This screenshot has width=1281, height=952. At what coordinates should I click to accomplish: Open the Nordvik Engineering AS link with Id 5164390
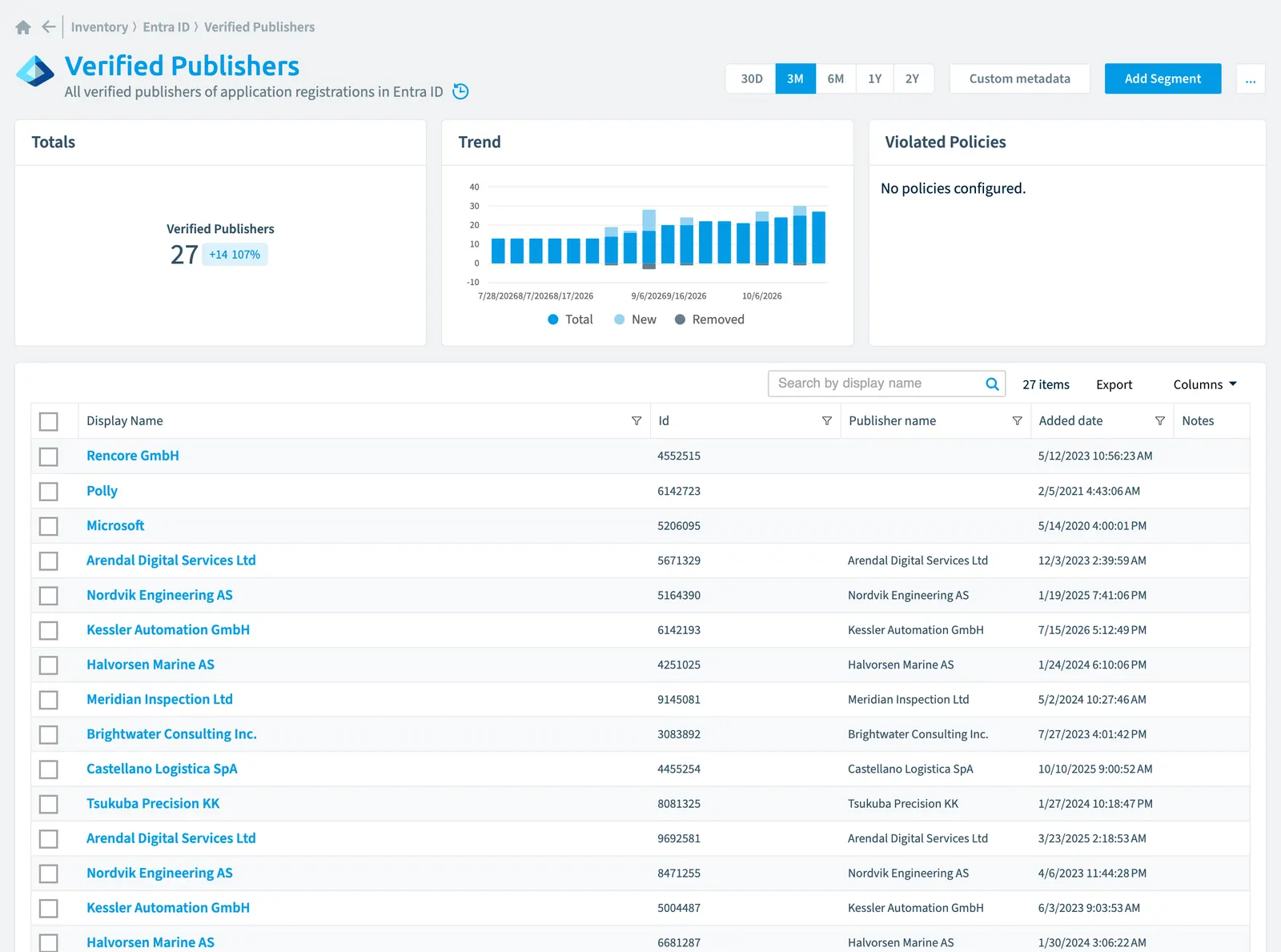tap(159, 595)
